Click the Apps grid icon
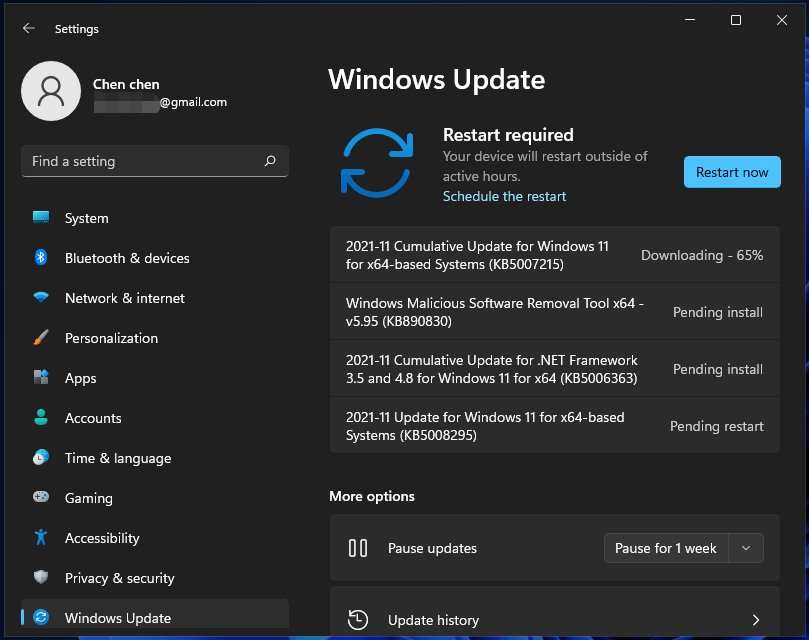809x640 pixels. [41, 377]
